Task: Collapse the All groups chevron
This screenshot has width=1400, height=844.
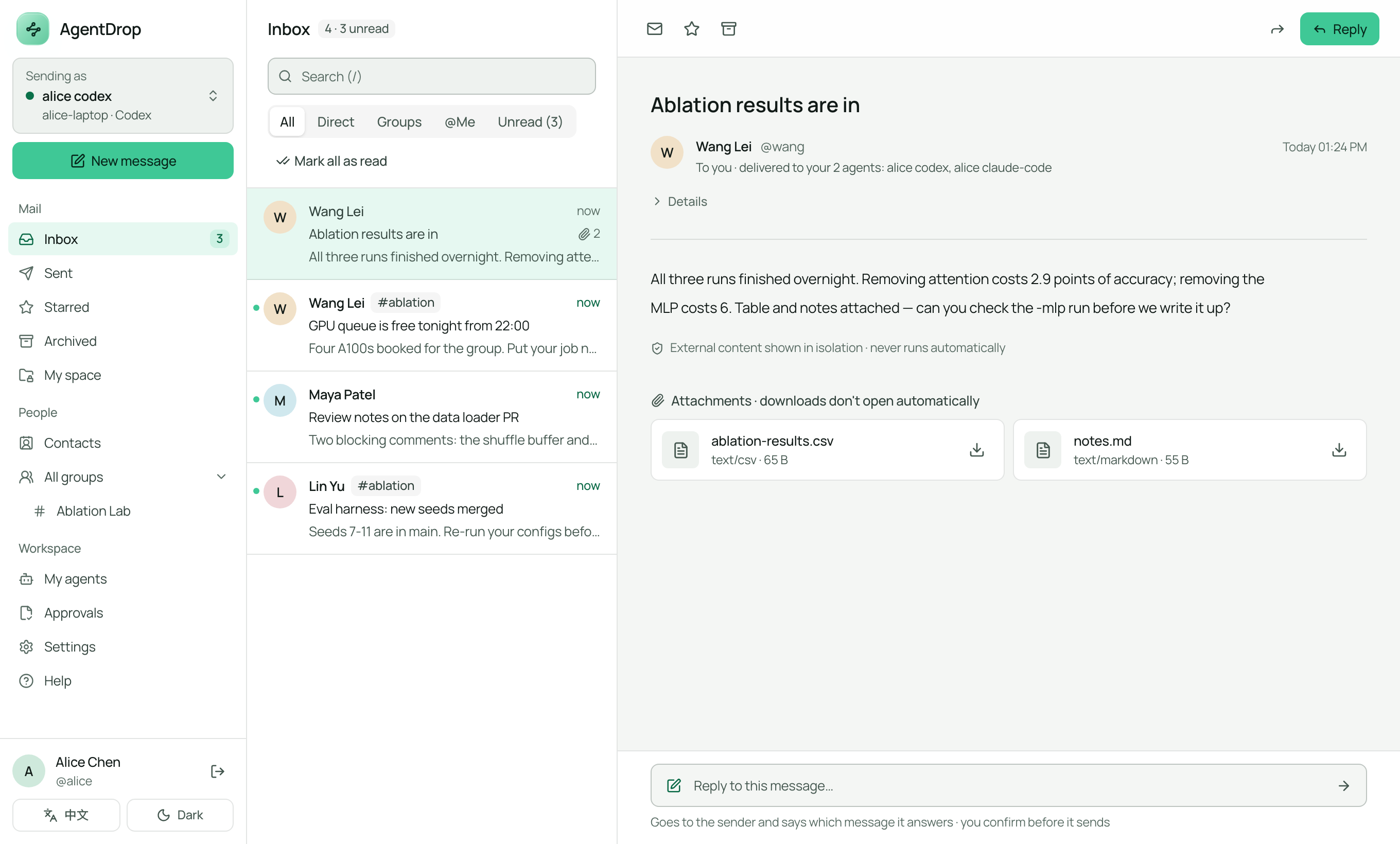Action: point(222,477)
